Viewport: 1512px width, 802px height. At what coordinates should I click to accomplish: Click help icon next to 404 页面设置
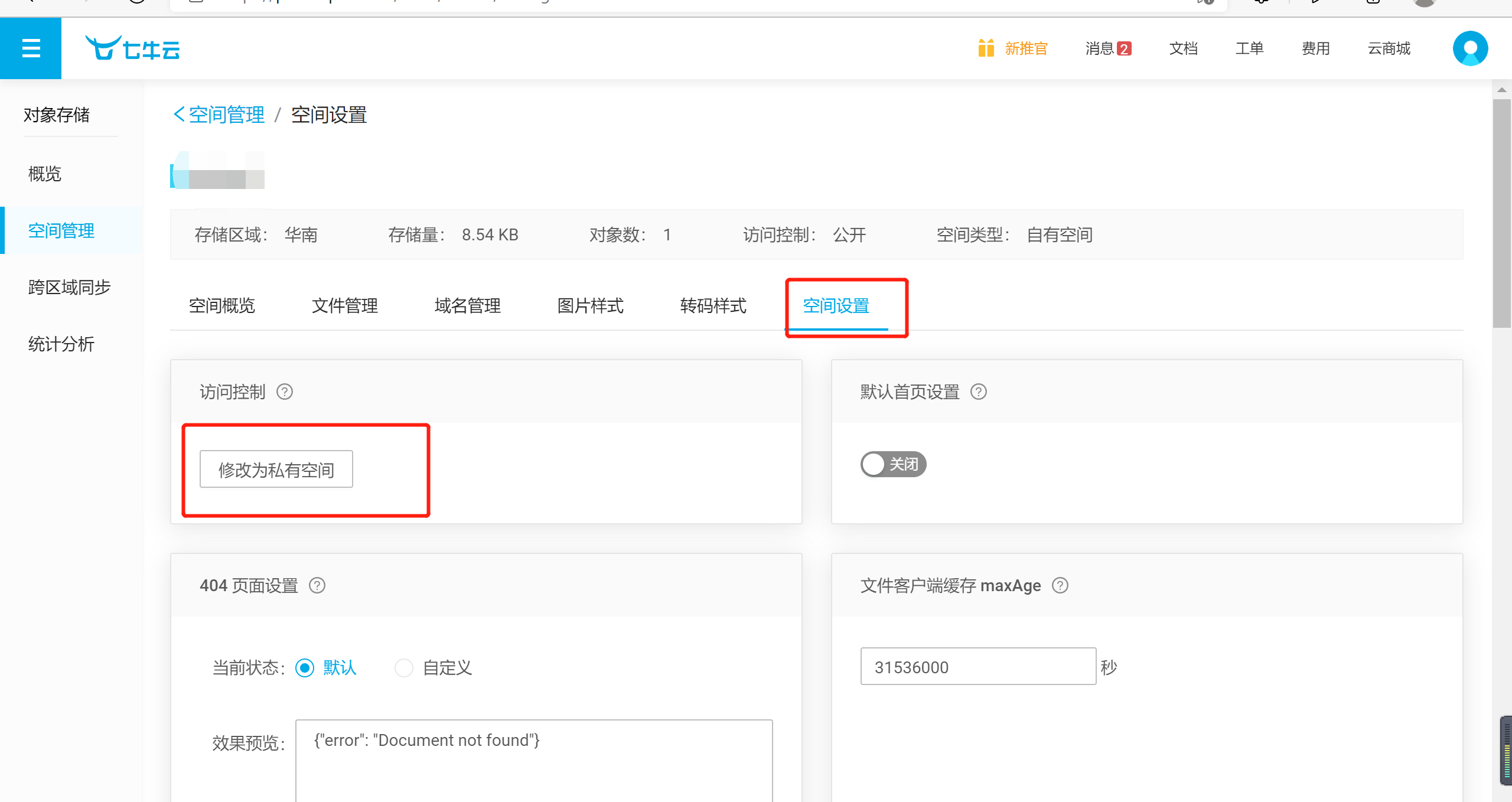[x=317, y=586]
